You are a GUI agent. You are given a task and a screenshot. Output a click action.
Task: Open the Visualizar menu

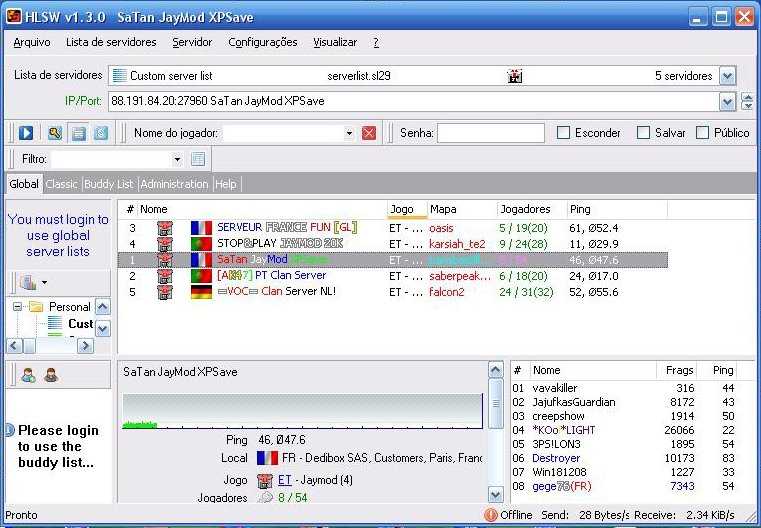(x=335, y=42)
